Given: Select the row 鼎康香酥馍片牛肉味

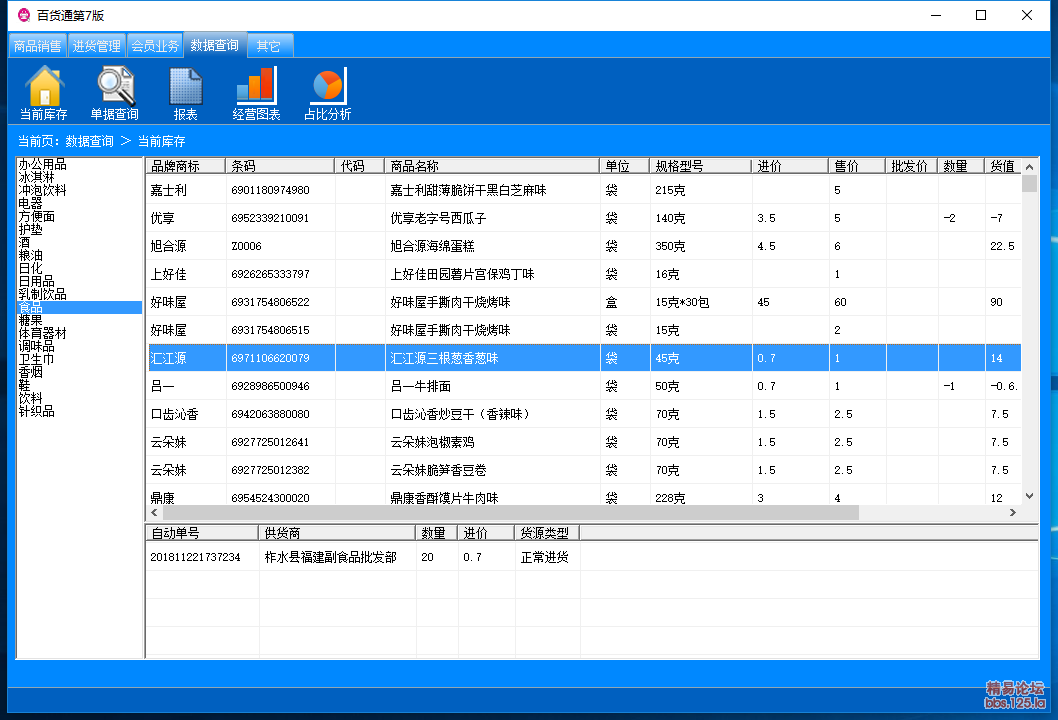Looking at the screenshot, I should (x=584, y=495).
